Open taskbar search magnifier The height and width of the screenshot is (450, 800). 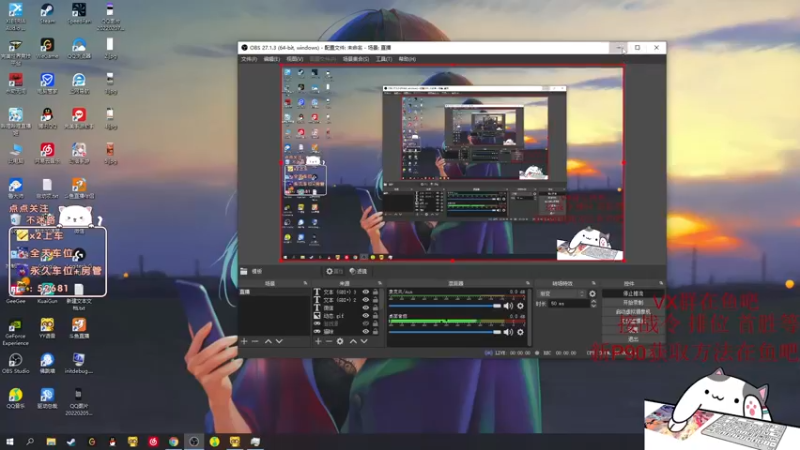(30, 442)
